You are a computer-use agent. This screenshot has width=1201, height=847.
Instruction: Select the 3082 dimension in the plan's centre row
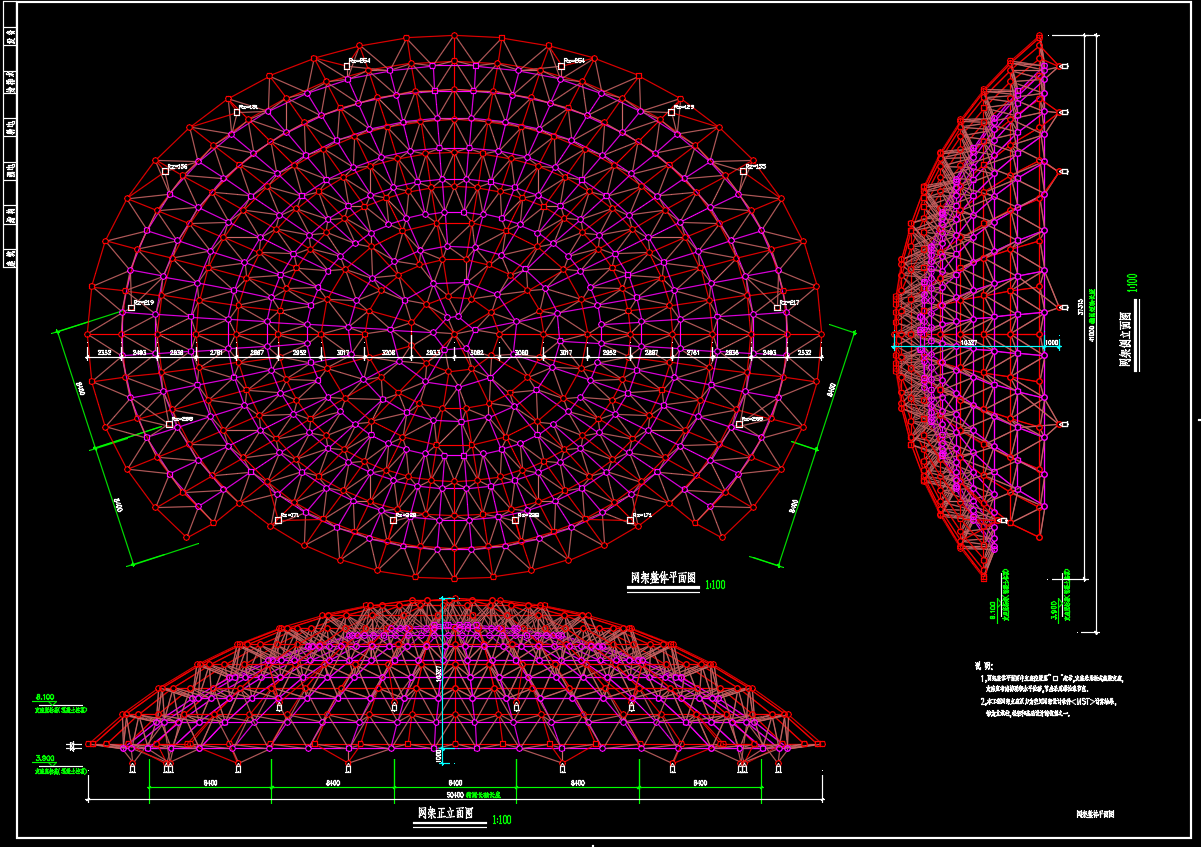[477, 352]
